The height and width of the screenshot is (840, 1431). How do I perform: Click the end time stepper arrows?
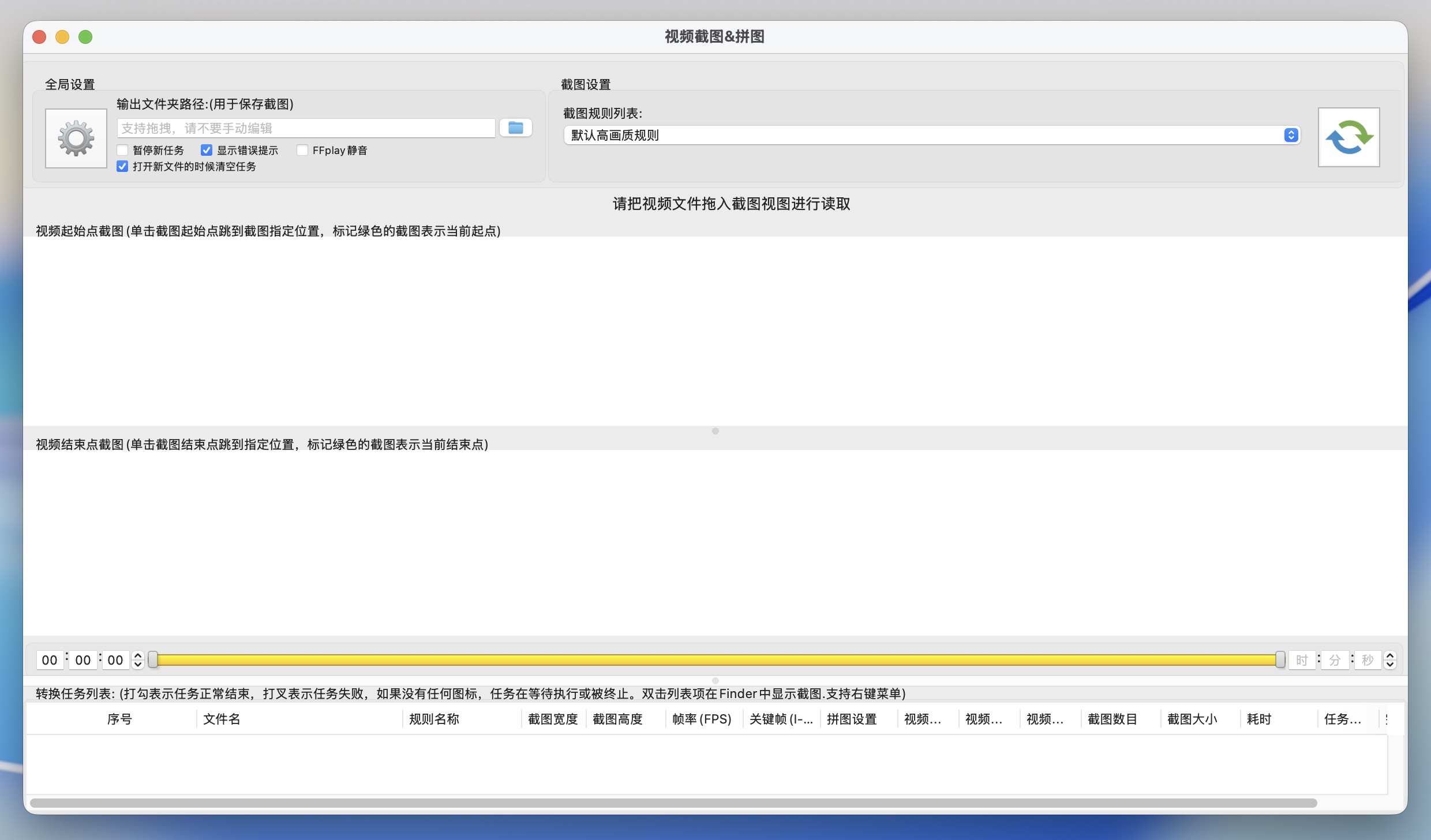[1390, 659]
